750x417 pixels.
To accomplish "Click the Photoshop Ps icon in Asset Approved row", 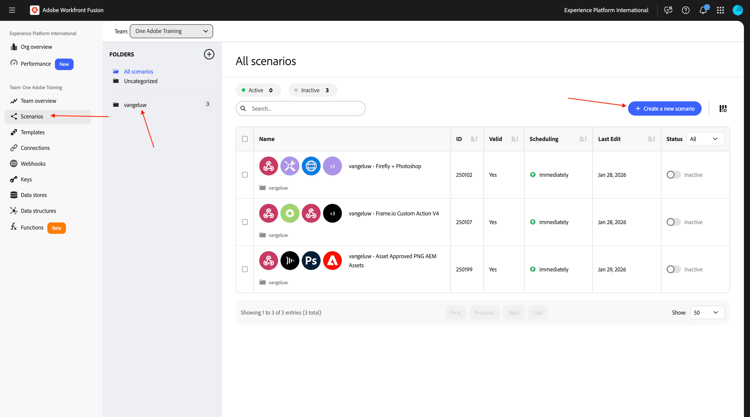I will pyautogui.click(x=311, y=261).
